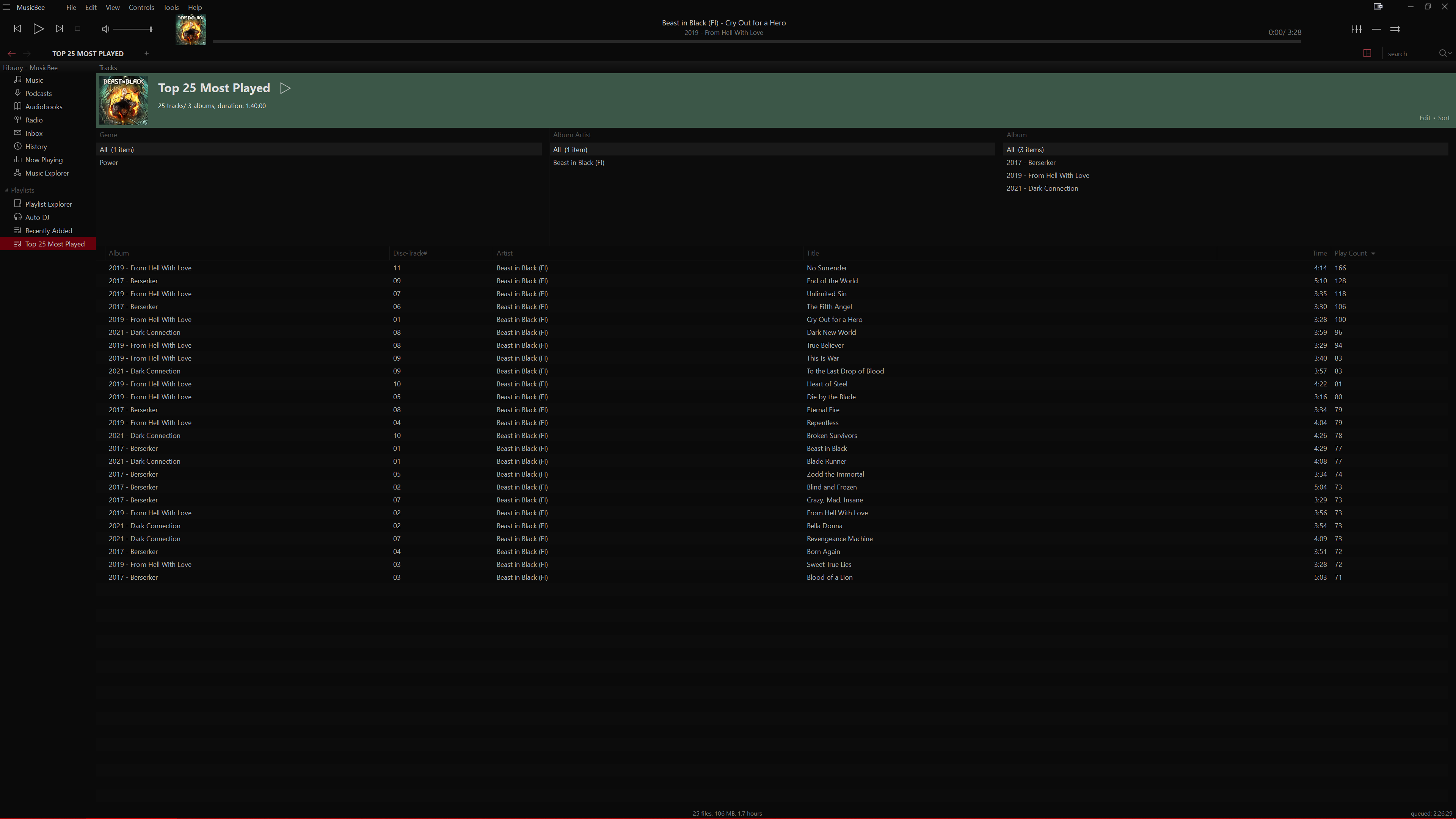1456x819 pixels.
Task: Open the Podcasts library node
Action: click(x=38, y=93)
